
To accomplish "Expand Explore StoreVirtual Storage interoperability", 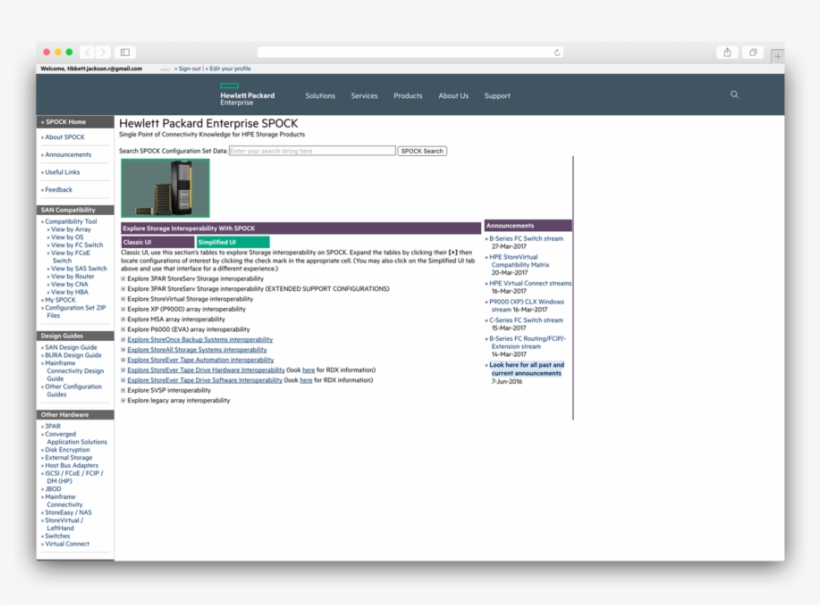I will pos(123,299).
